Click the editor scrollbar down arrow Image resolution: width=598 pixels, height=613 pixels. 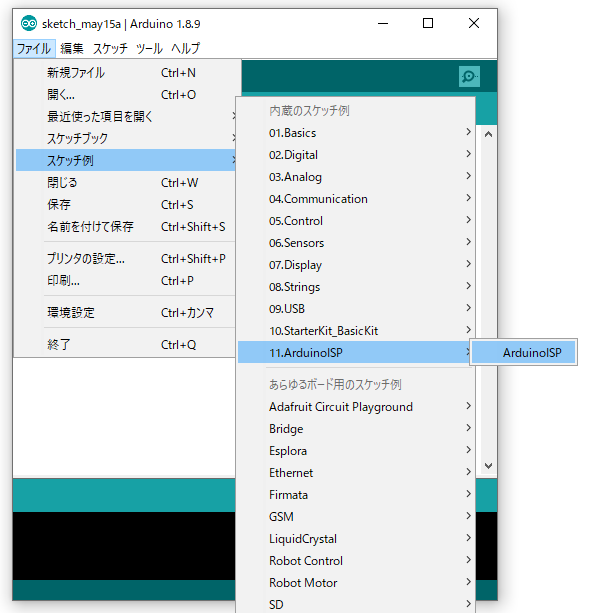click(488, 466)
